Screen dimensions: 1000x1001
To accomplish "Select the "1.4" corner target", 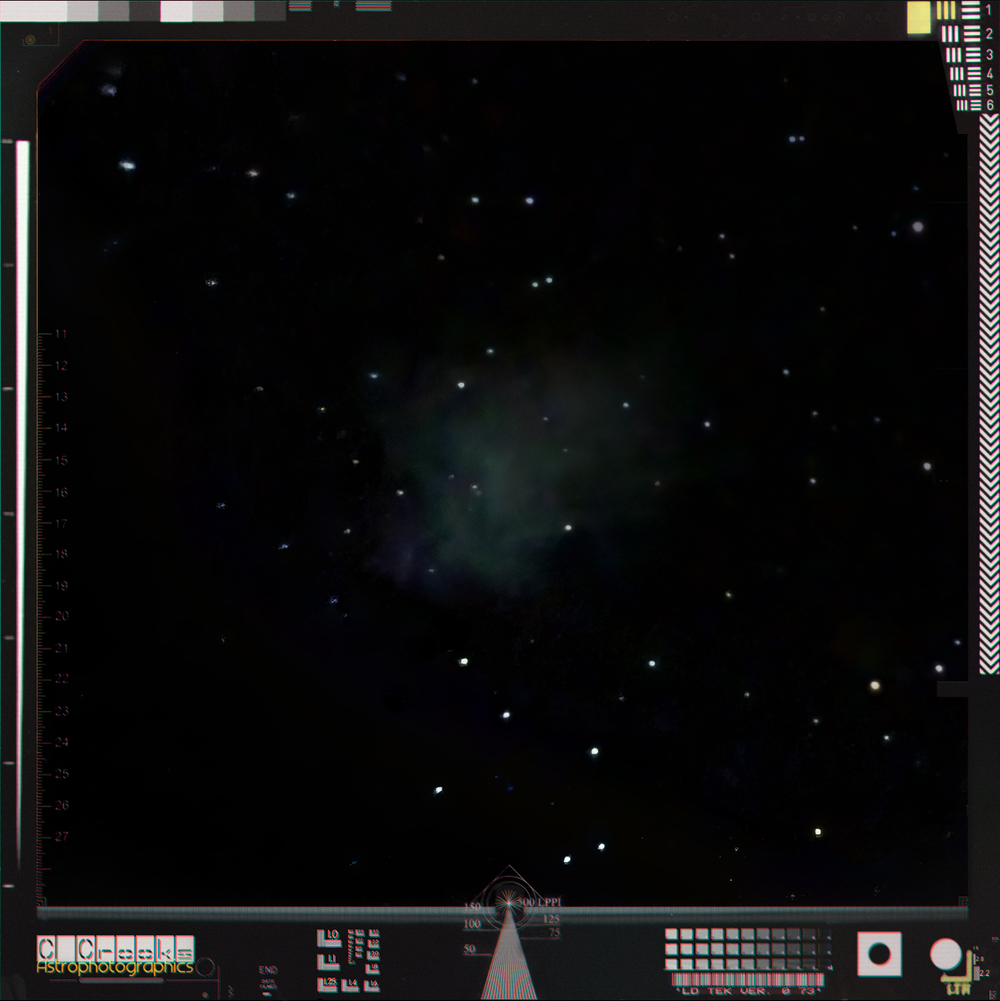I will tap(350, 985).
